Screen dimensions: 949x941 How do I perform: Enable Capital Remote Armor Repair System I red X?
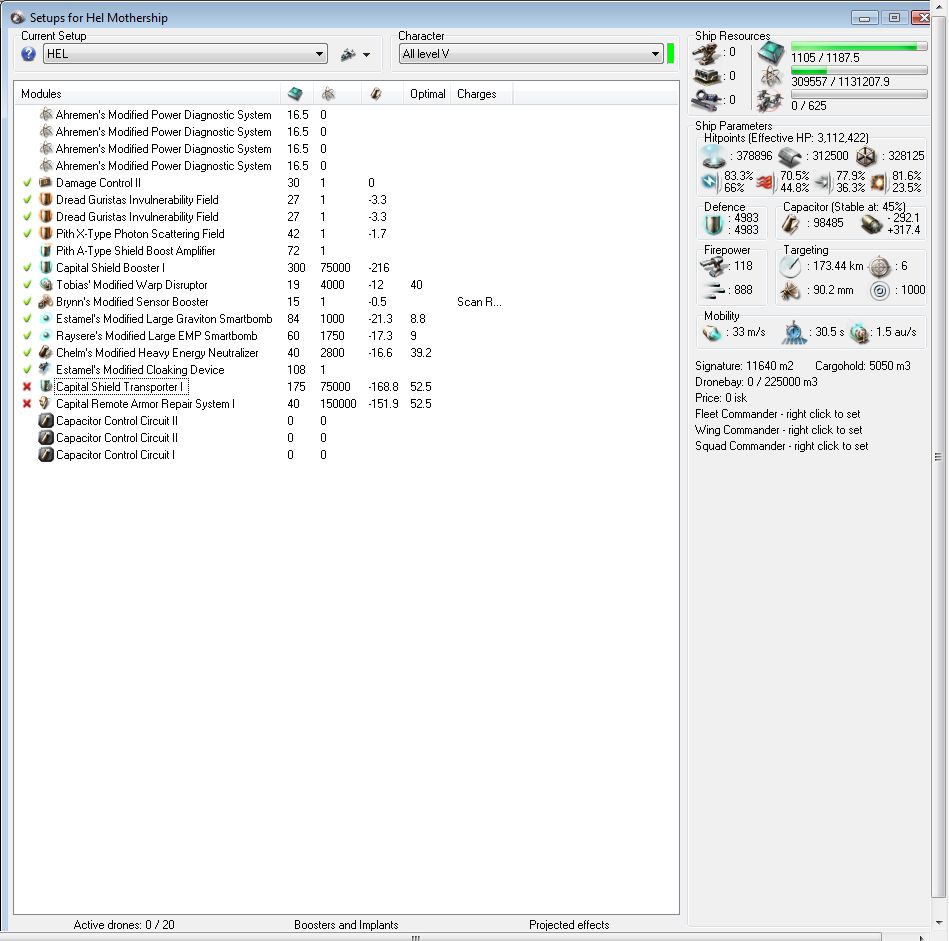point(27,403)
